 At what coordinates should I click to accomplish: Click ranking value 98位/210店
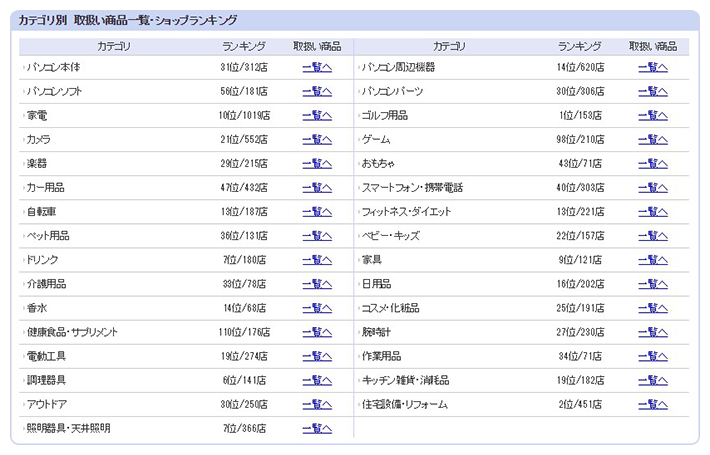[x=580, y=139]
